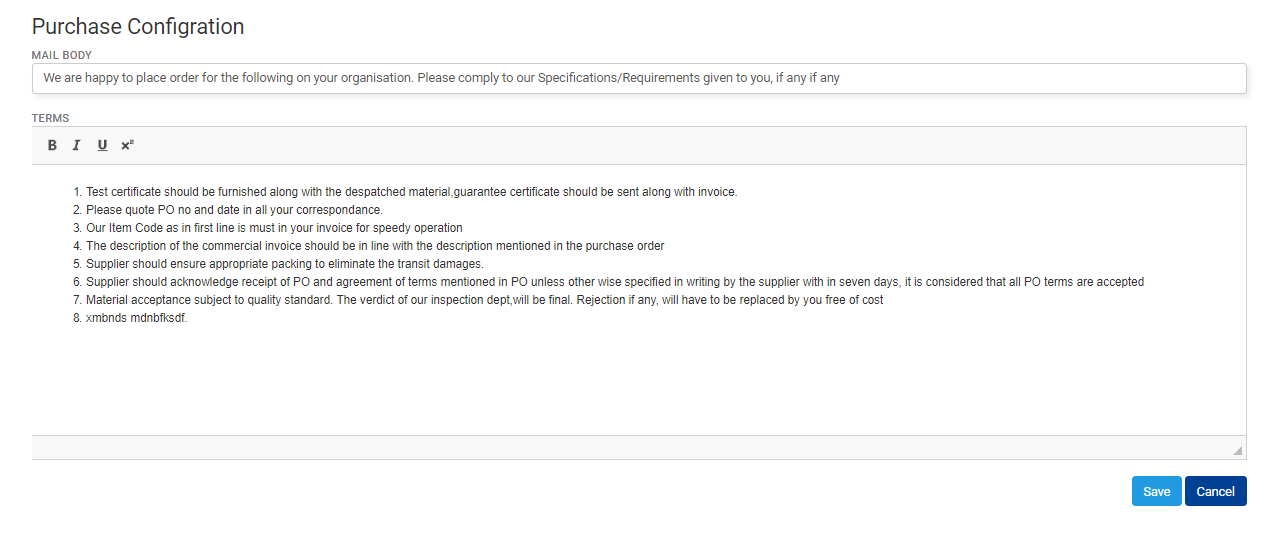Click the empty area below the terms list
Viewport: 1281px width, 537px height.
[639, 380]
